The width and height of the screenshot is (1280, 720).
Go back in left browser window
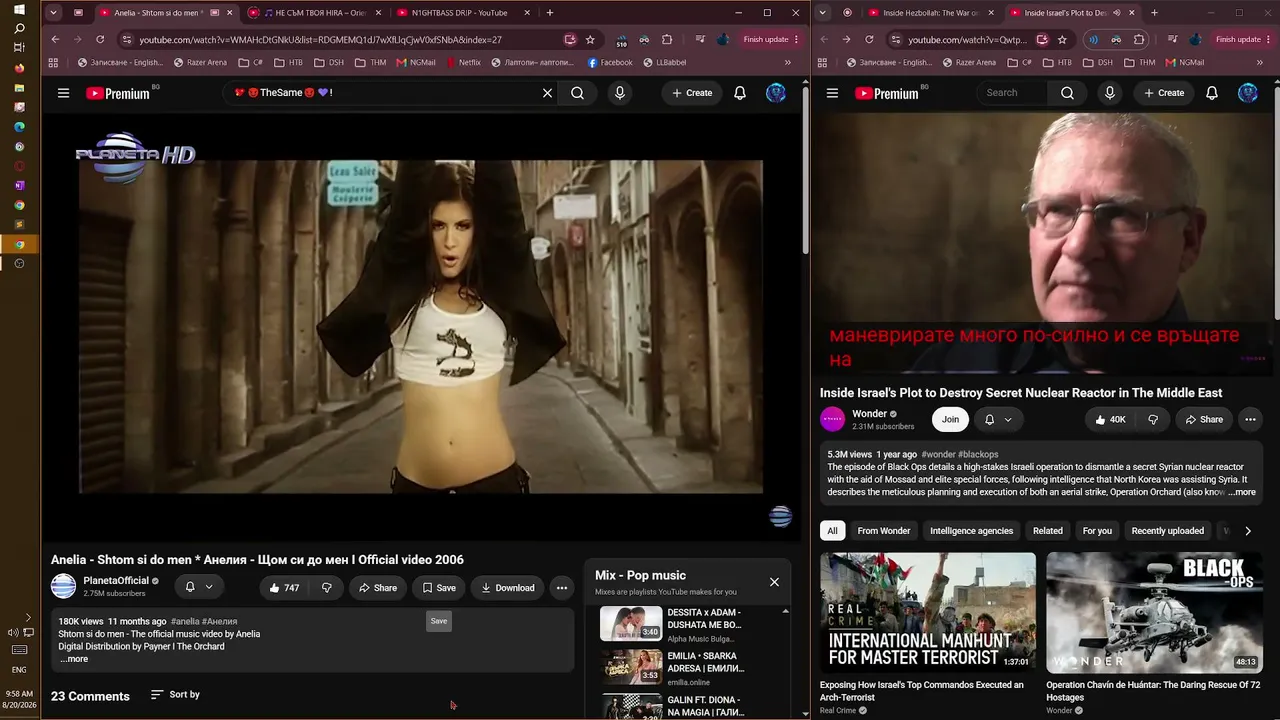(x=56, y=39)
